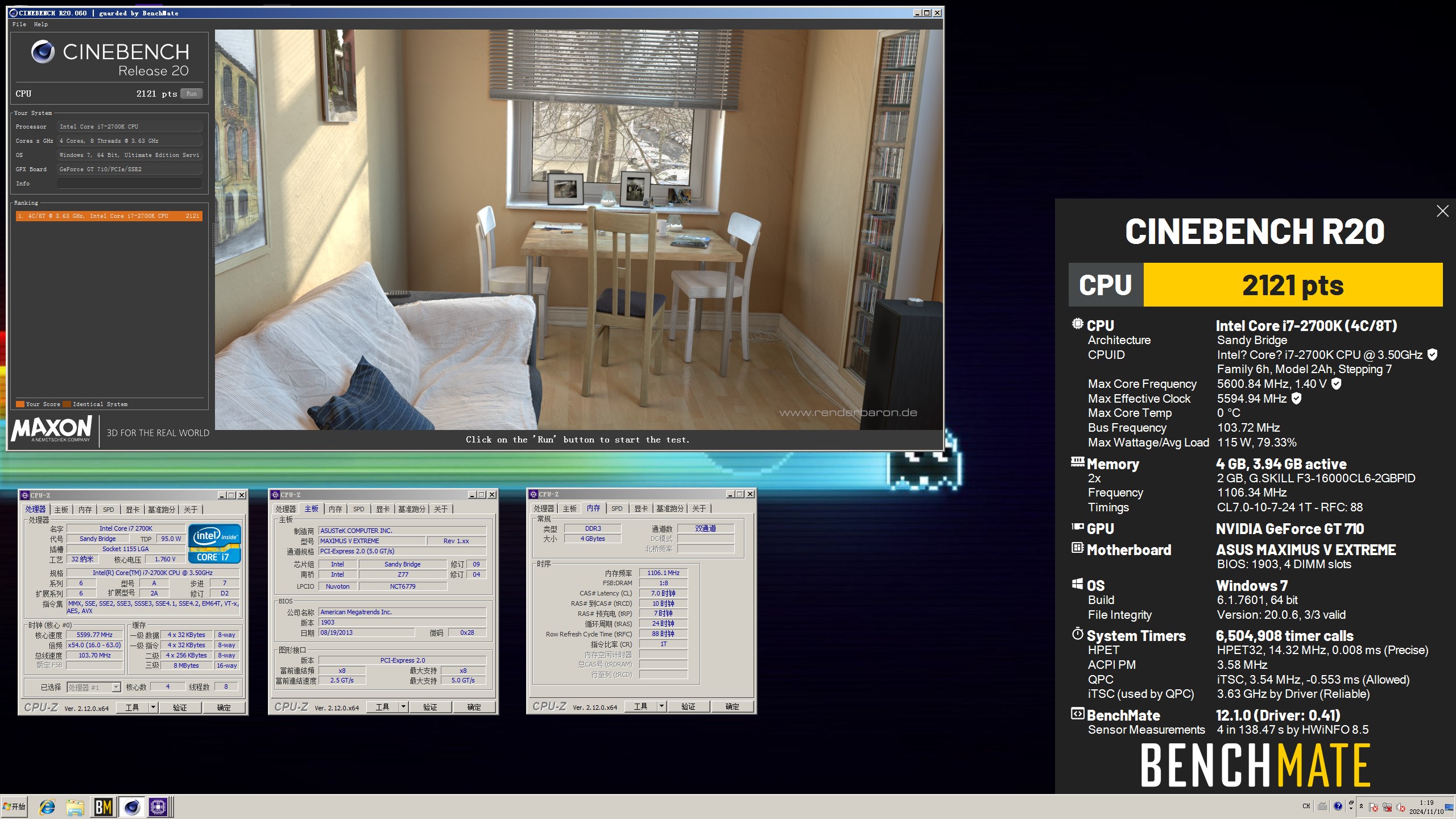The image size is (1456, 819).
Task: Show hidden tray icons with the chevron
Action: coord(1361,806)
